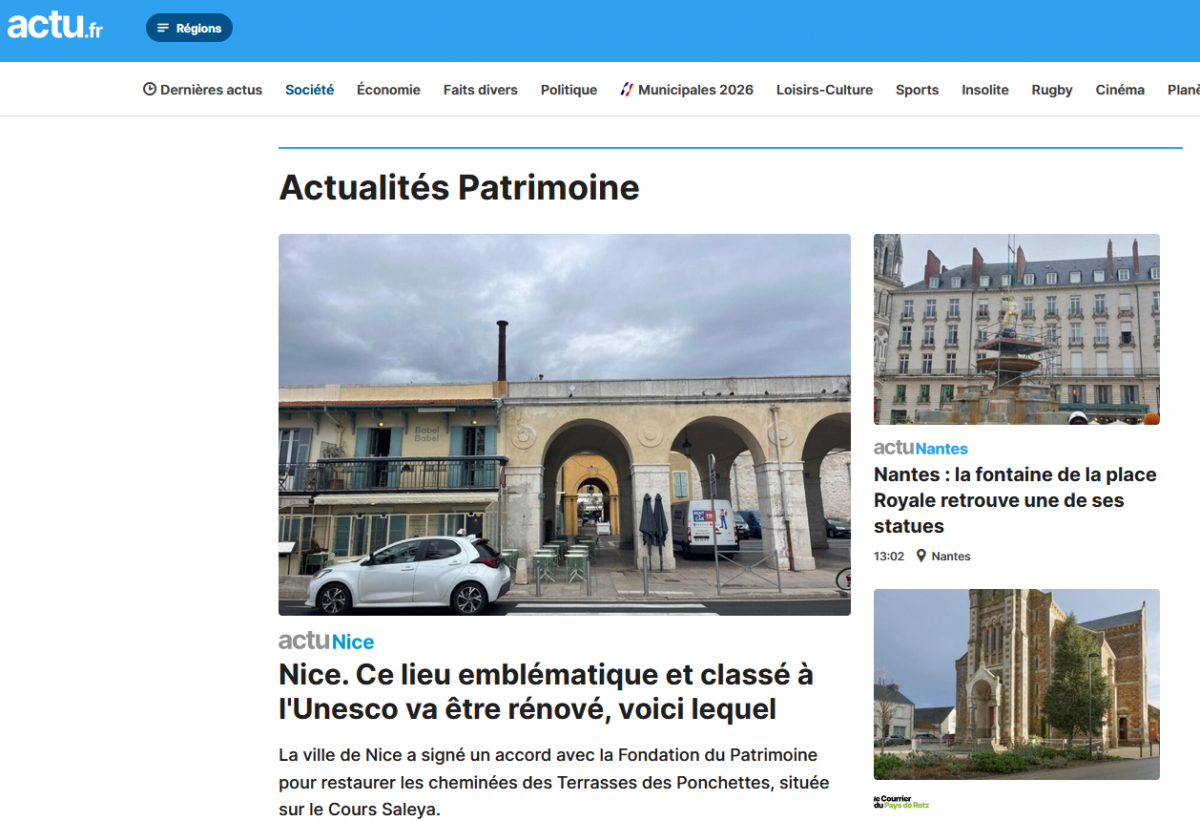
Task: Click the church photo from Pays de Retz
Action: [x=1016, y=684]
